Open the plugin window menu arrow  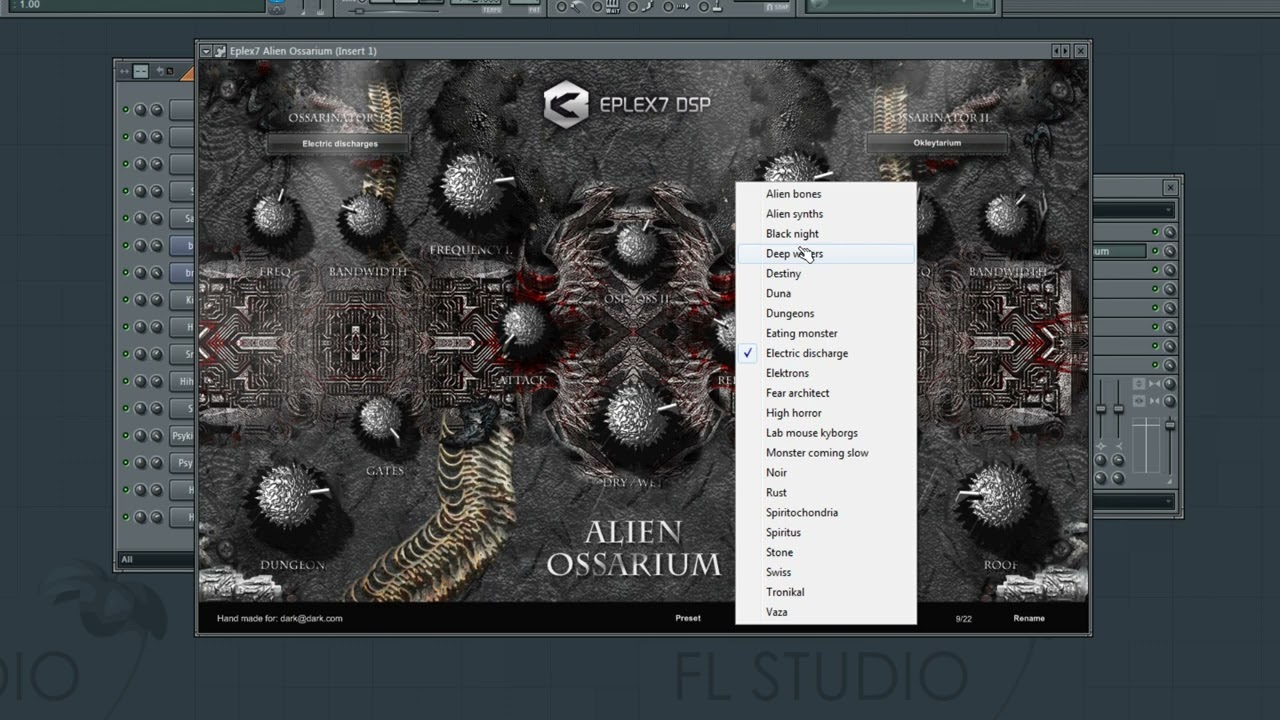(205, 51)
